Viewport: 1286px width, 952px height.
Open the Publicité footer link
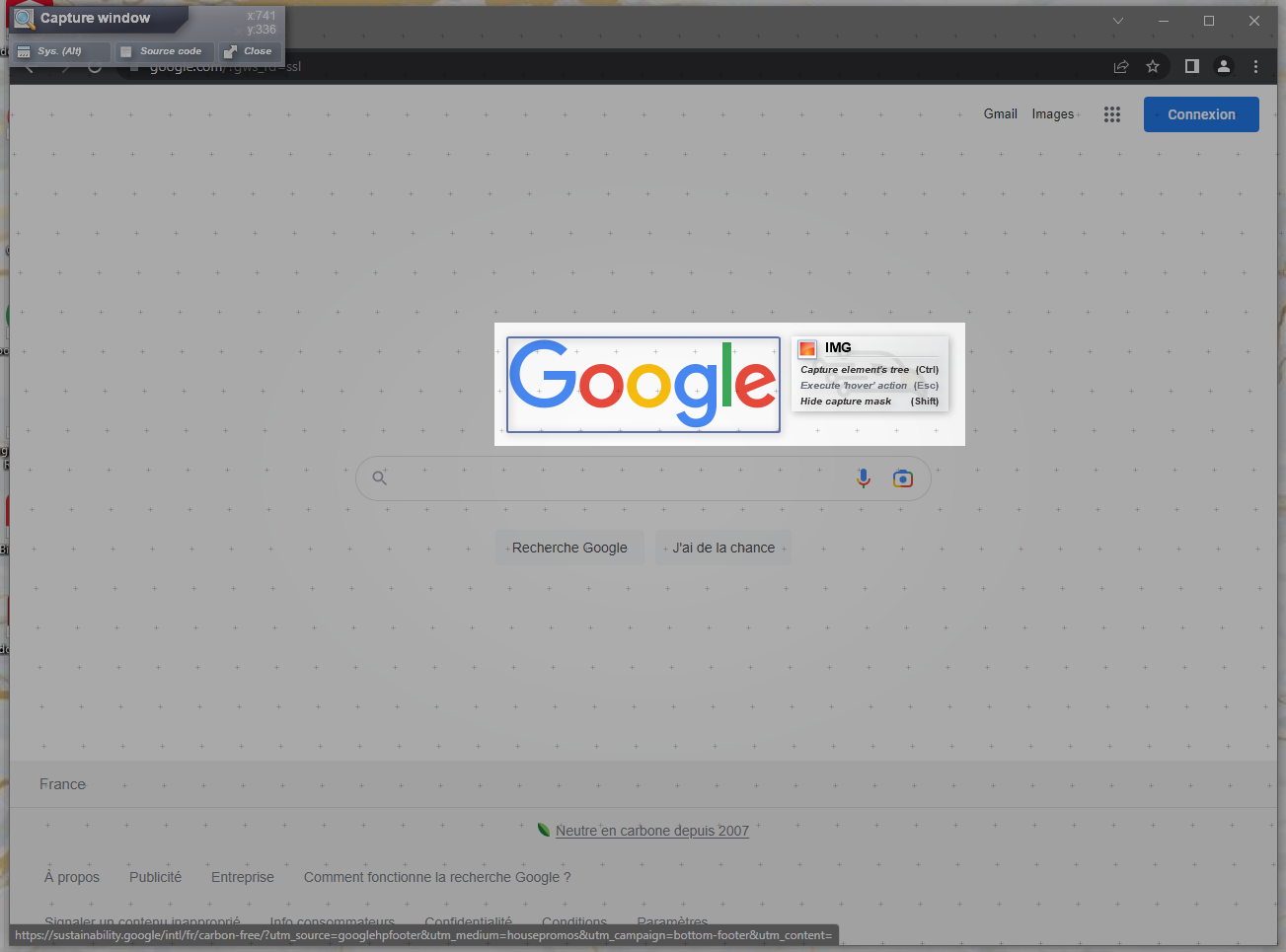155,877
